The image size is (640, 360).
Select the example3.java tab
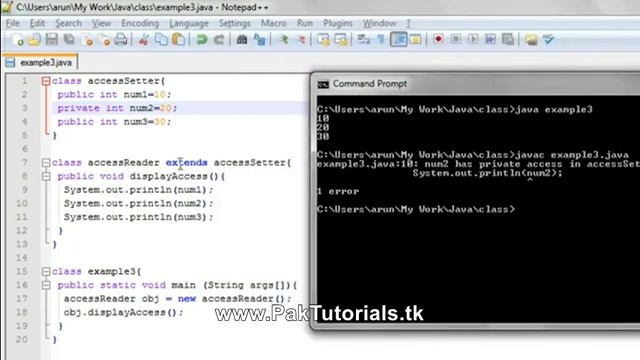[40, 62]
